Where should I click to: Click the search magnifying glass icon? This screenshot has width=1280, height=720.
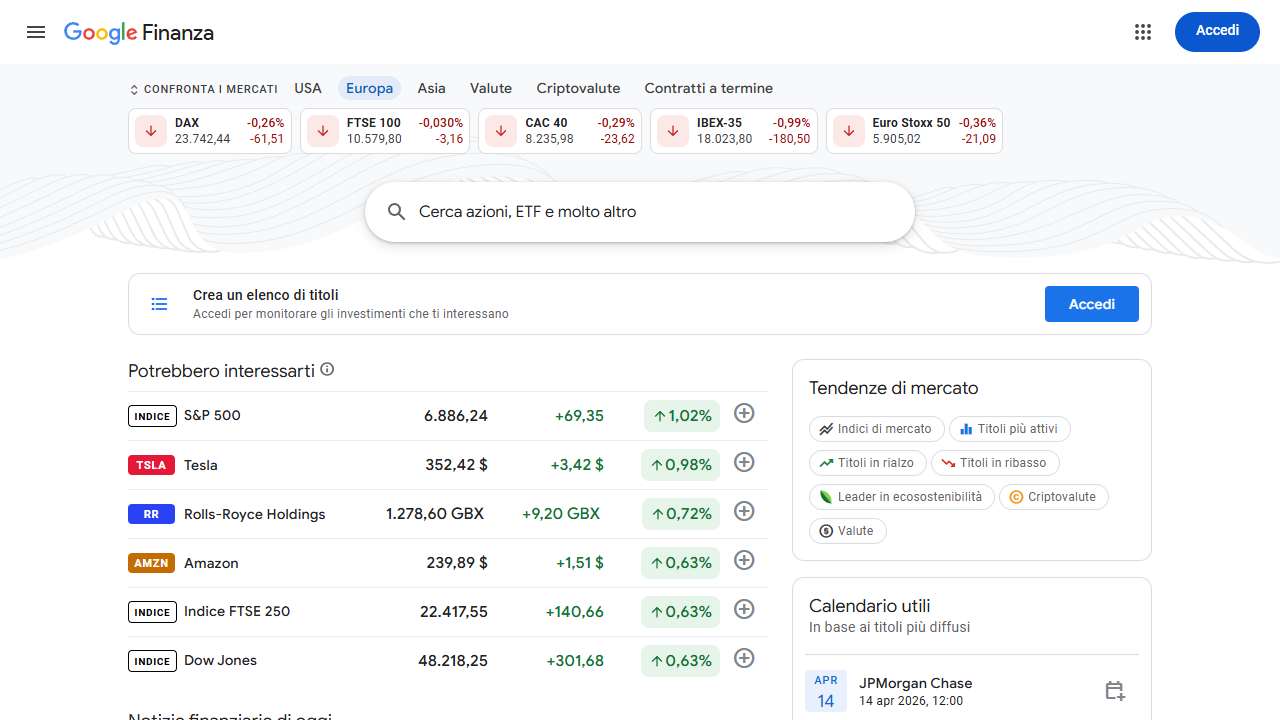click(396, 211)
